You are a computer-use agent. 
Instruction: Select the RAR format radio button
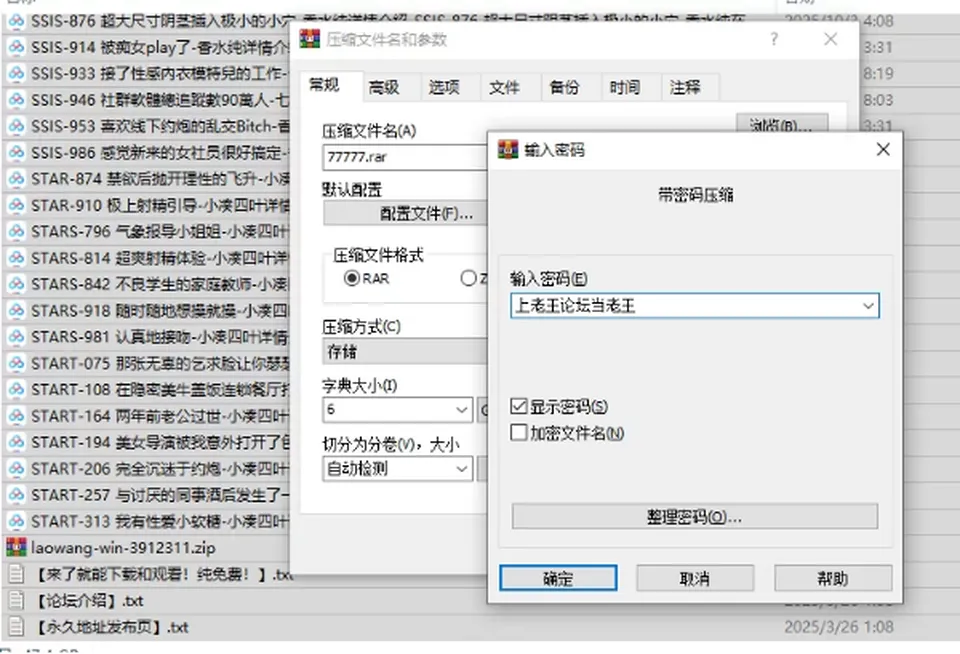tap(351, 279)
